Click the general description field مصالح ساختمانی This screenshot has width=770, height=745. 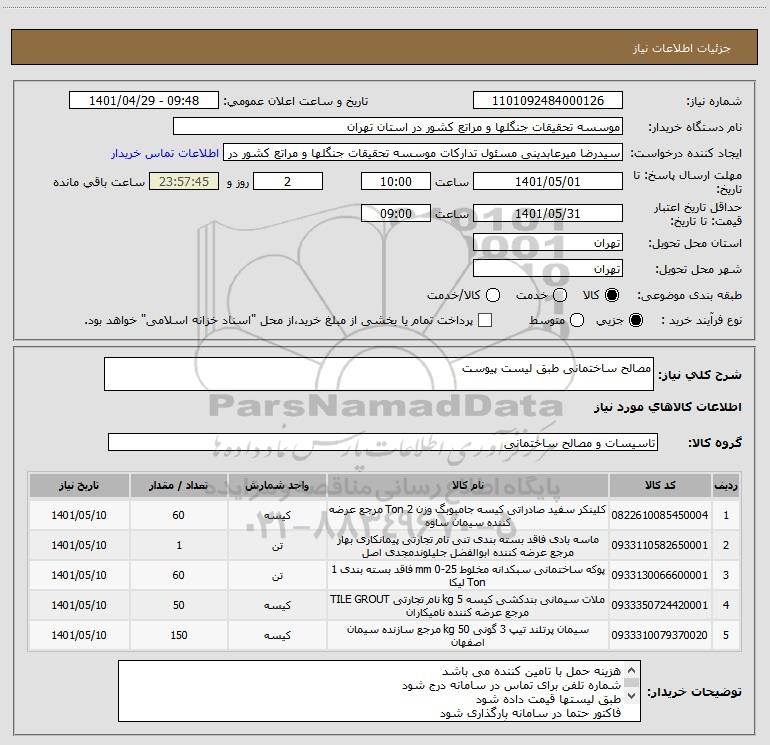click(x=379, y=374)
